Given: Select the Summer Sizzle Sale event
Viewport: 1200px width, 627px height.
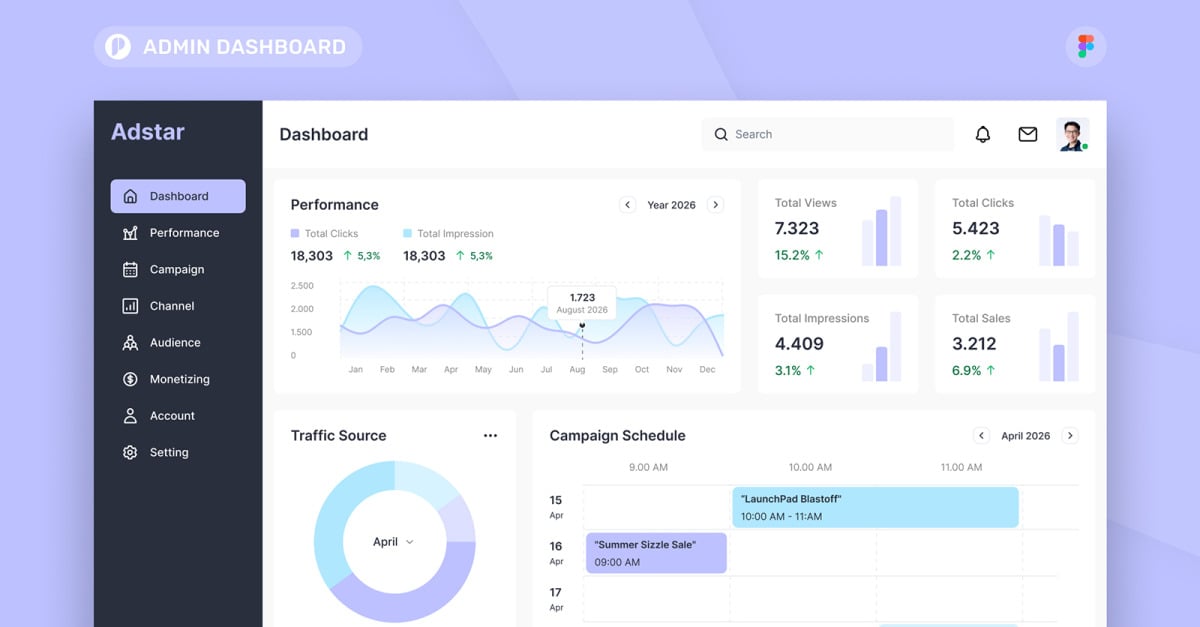Looking at the screenshot, I should coord(655,552).
